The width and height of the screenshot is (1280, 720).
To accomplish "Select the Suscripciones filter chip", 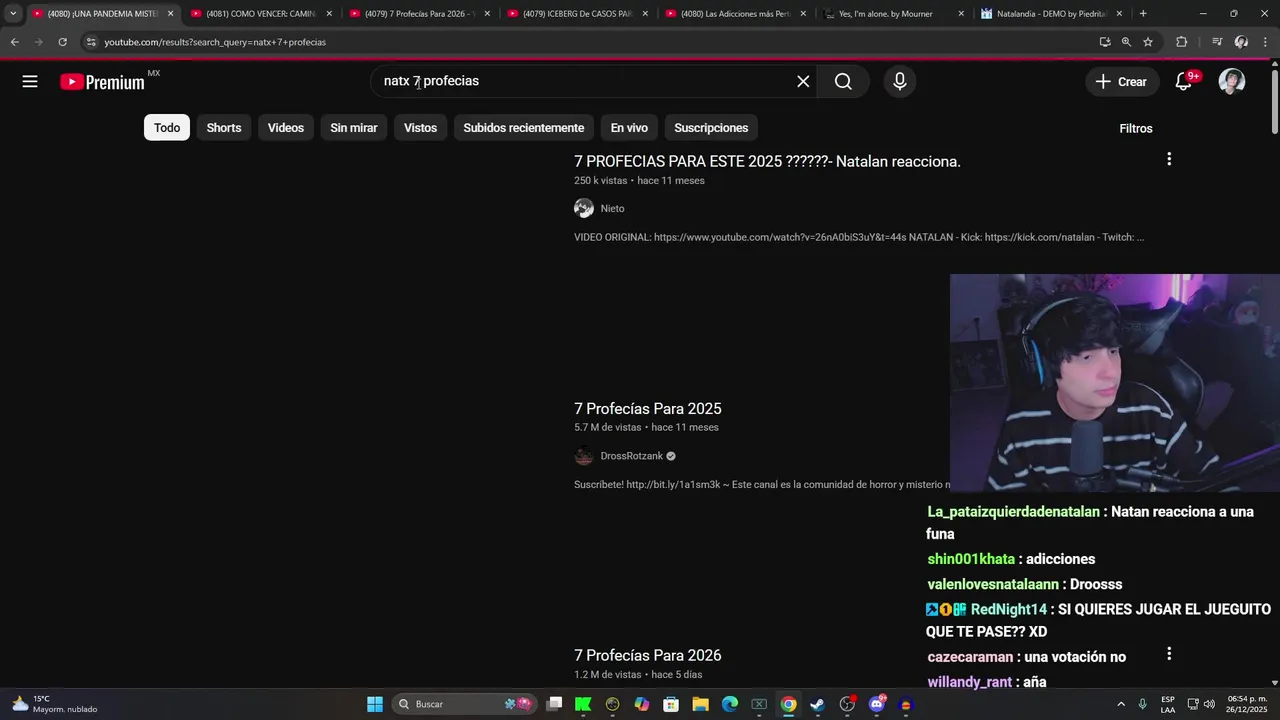I will tap(711, 128).
